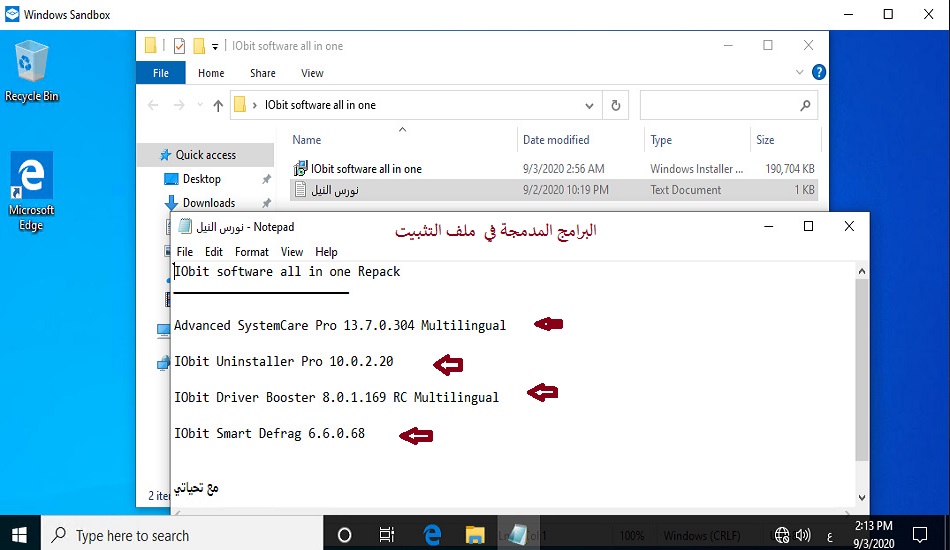950x550 pixels.
Task: Select the Notepad taskbar icon
Action: 518,535
